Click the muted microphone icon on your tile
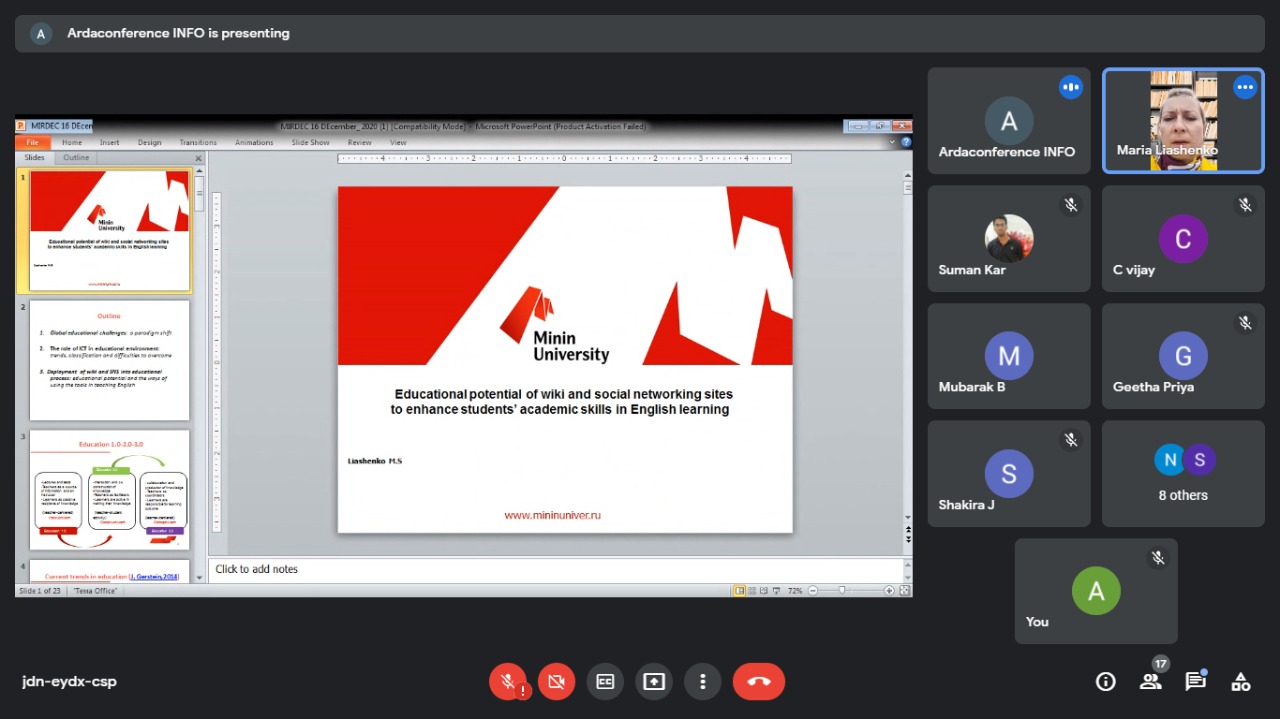The width and height of the screenshot is (1280, 719). [x=1158, y=558]
